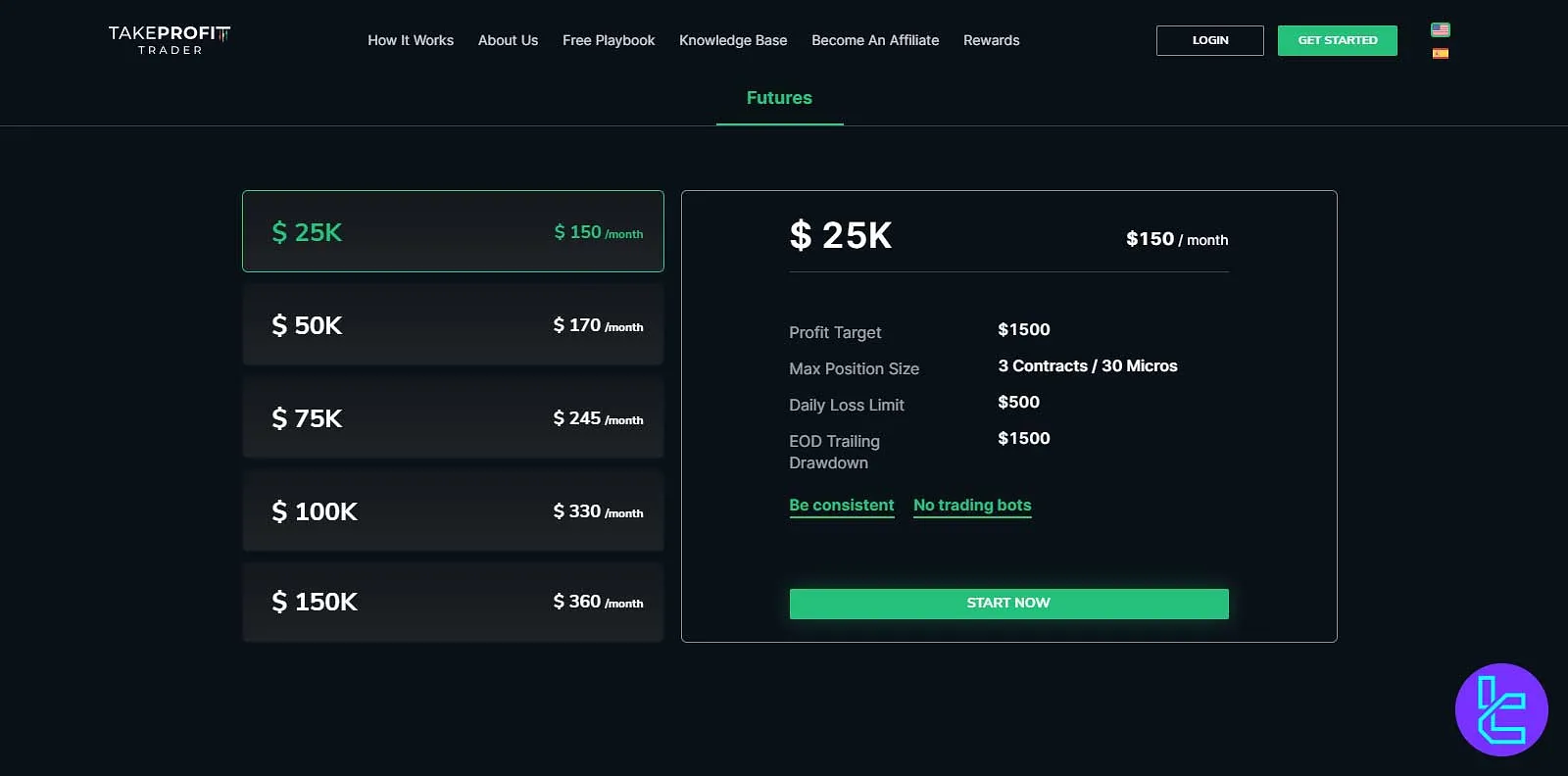Open Become An Affiliate
This screenshot has height=776, width=1568.
(x=874, y=40)
